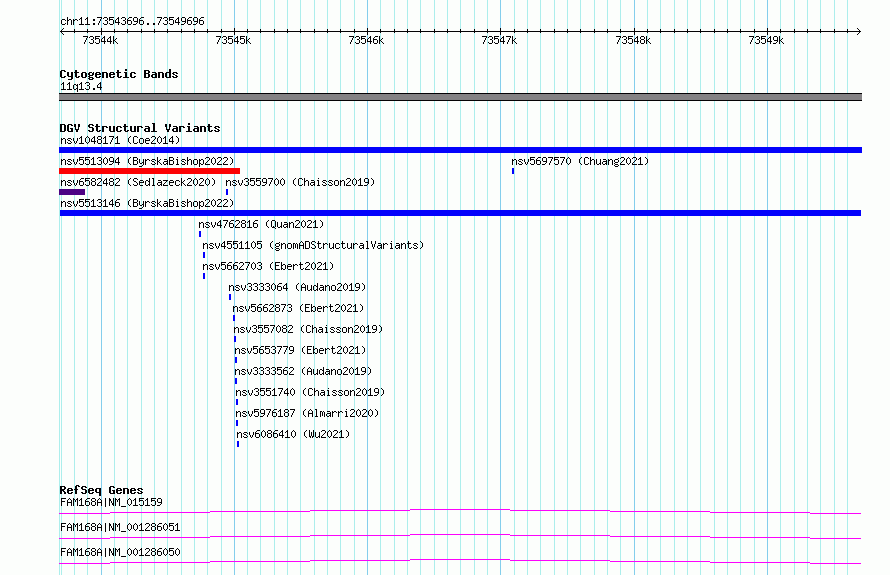Click the magenta intron line of NM_001286050
This screenshot has height=575, width=890.
(x=460, y=561)
